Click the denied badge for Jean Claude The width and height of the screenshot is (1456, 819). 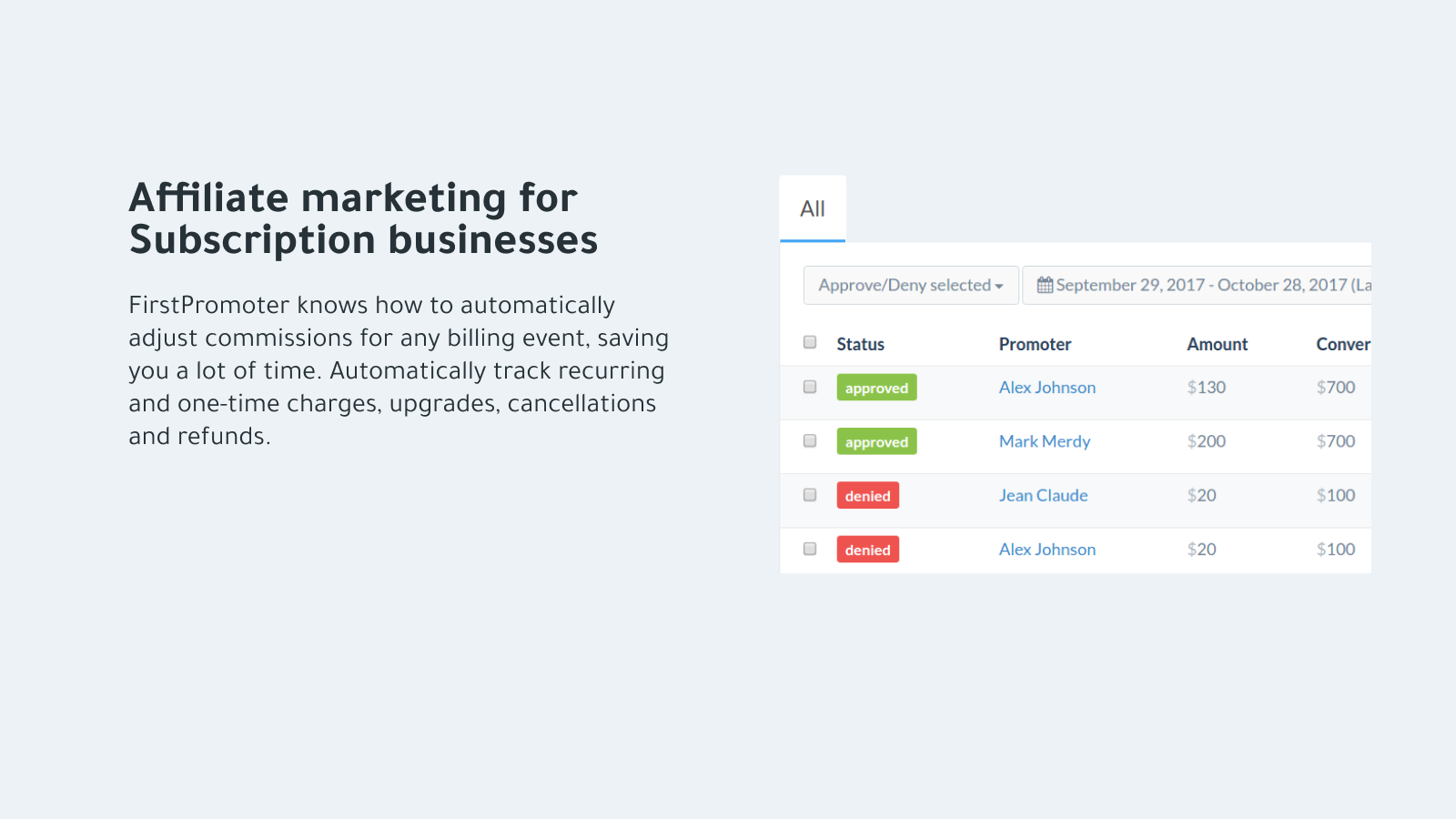[x=867, y=496]
